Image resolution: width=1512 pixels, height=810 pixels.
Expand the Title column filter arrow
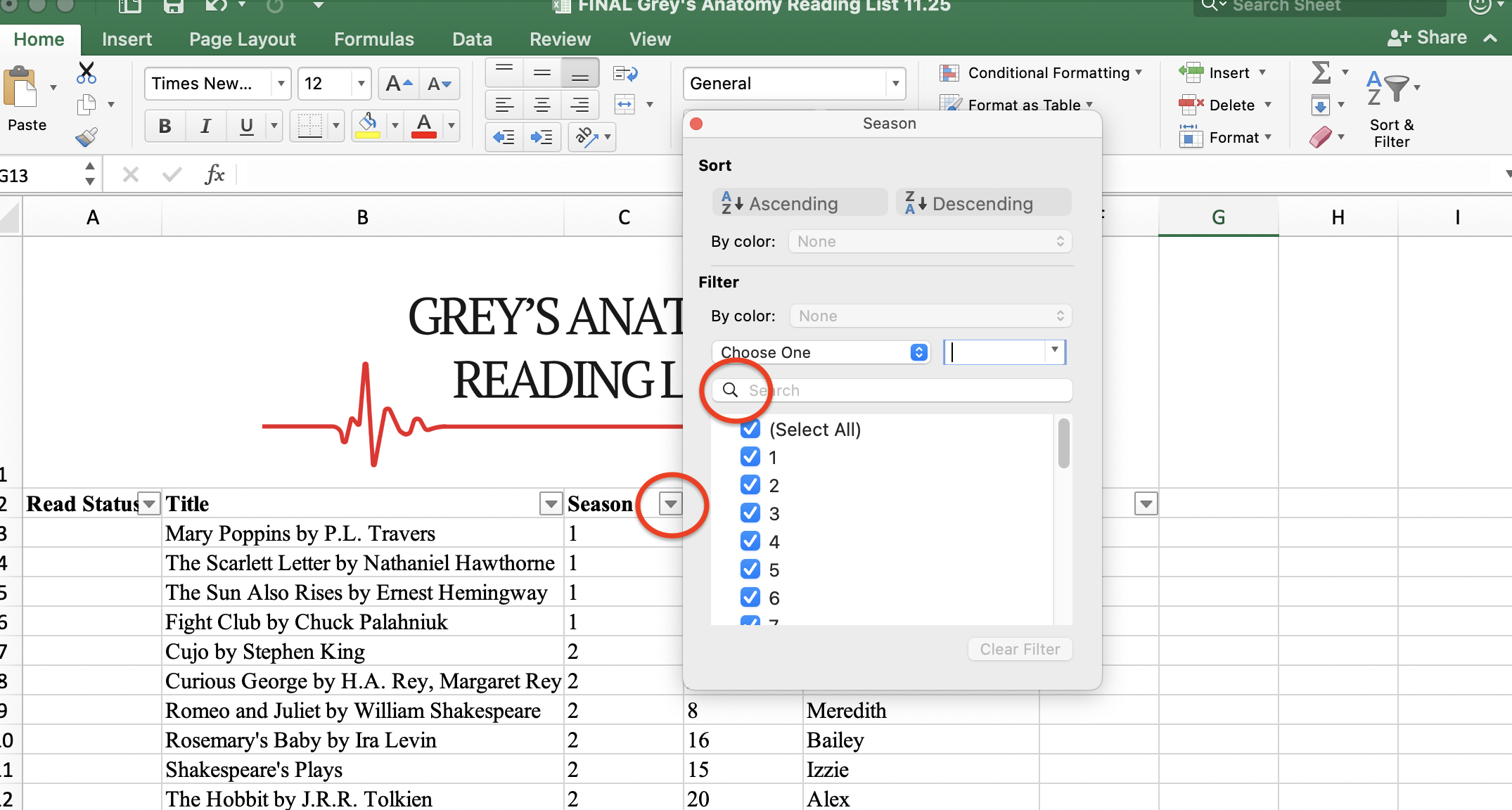551,504
